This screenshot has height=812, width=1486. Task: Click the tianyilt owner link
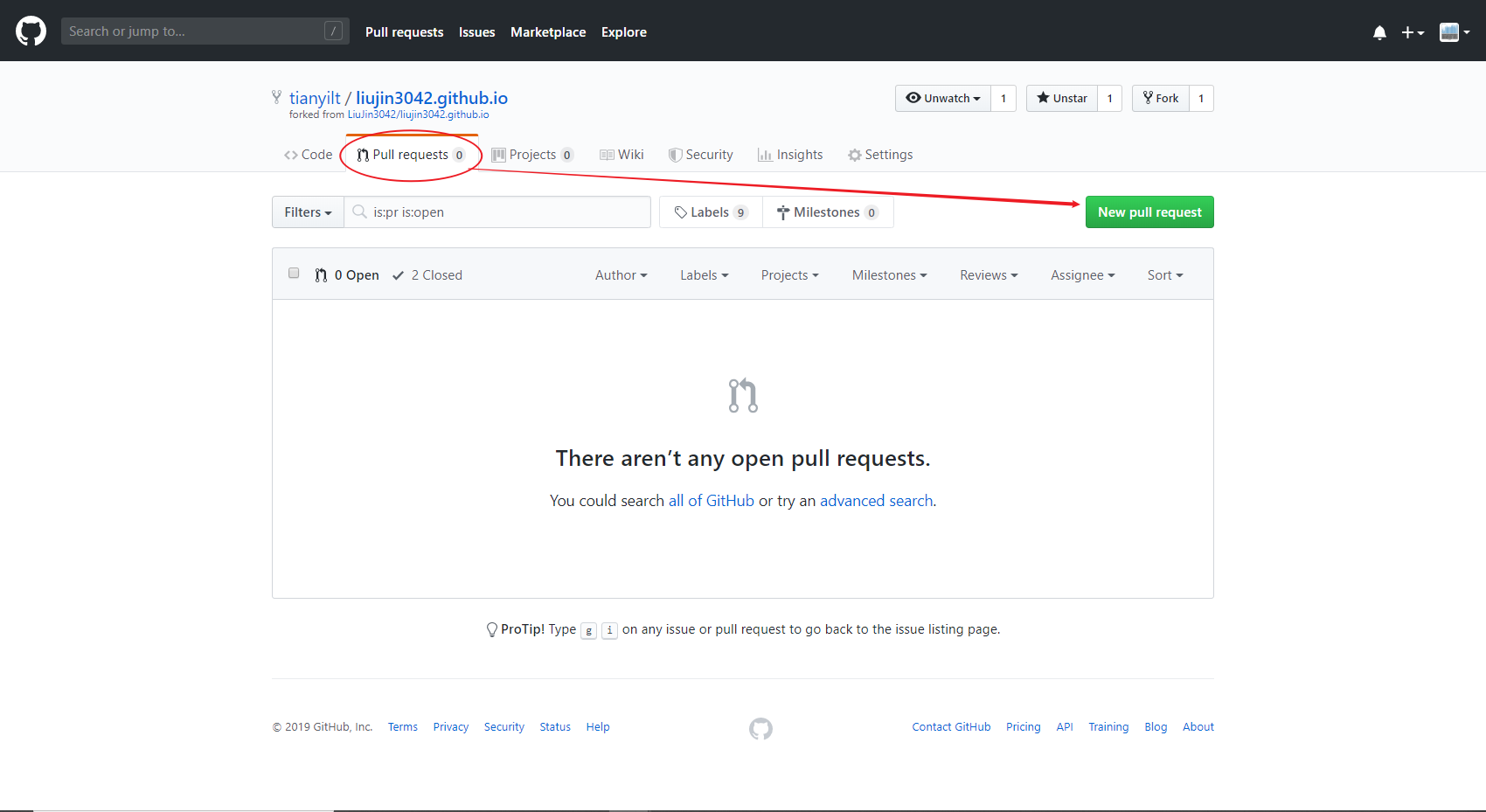click(x=315, y=98)
